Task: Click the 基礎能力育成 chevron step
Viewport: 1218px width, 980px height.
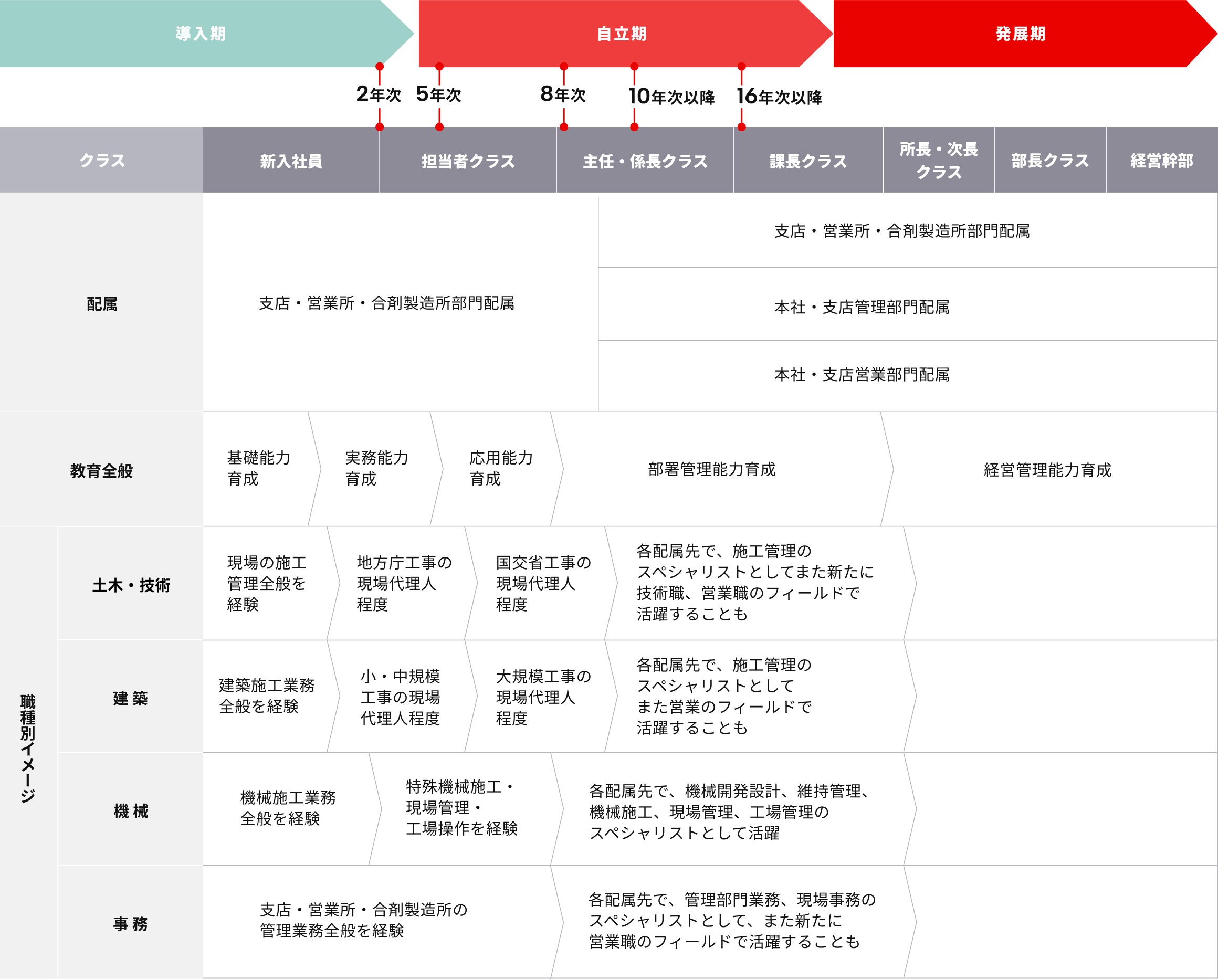Action: click(258, 468)
